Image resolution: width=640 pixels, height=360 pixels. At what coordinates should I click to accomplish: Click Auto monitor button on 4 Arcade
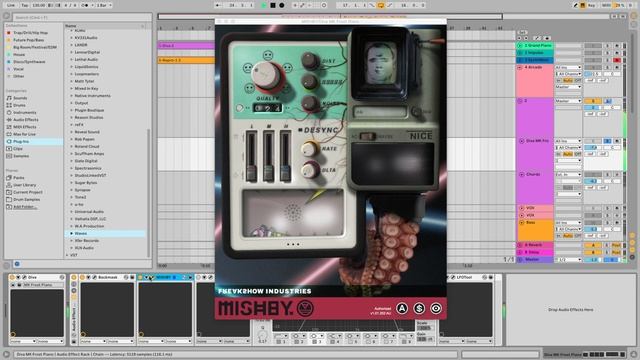click(x=568, y=81)
